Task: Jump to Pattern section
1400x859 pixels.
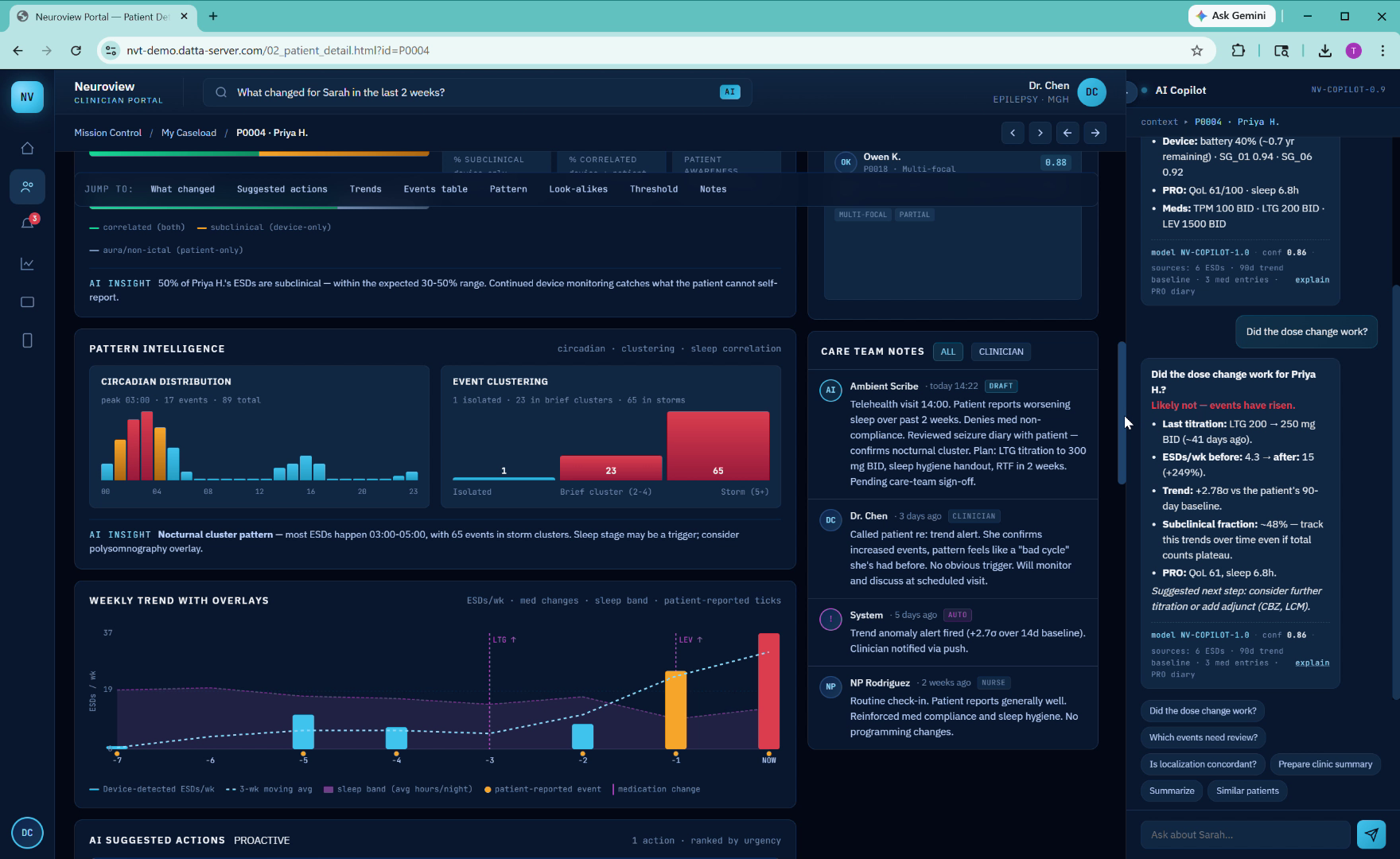Action: 508,189
